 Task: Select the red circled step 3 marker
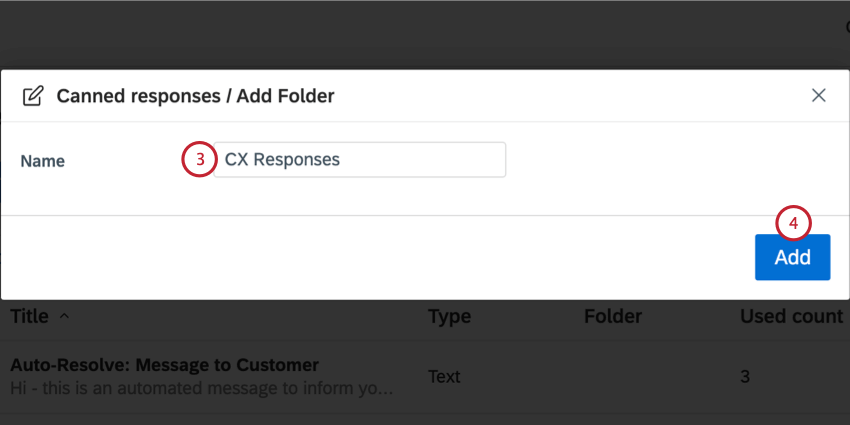pos(200,159)
